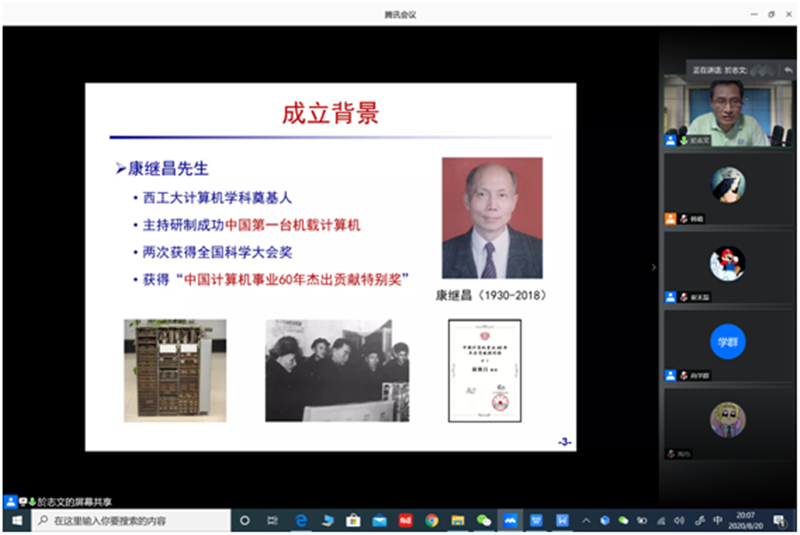The height and width of the screenshot is (535, 800).
Task: Select the participant with Mario avatar
Action: click(728, 262)
